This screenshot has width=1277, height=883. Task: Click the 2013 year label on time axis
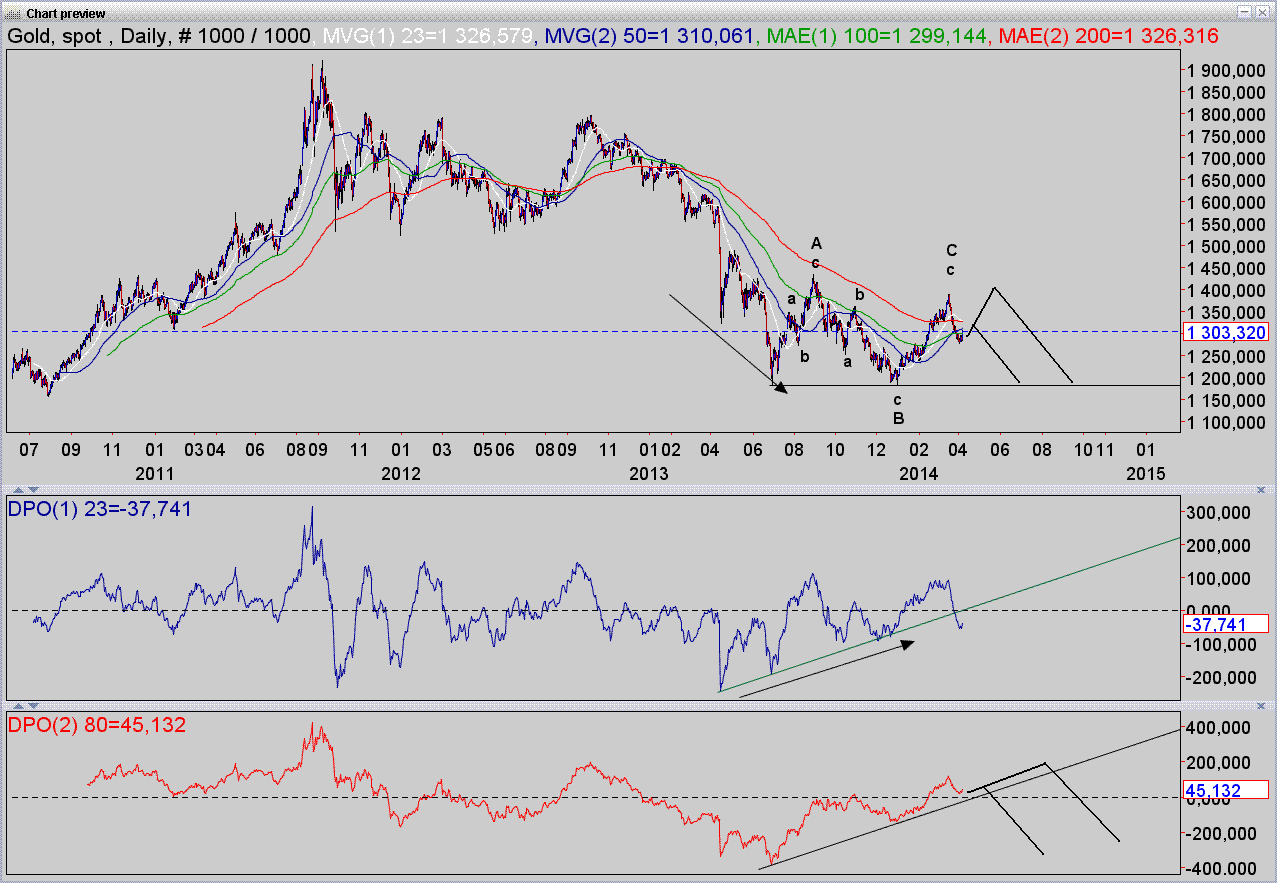pos(649,472)
